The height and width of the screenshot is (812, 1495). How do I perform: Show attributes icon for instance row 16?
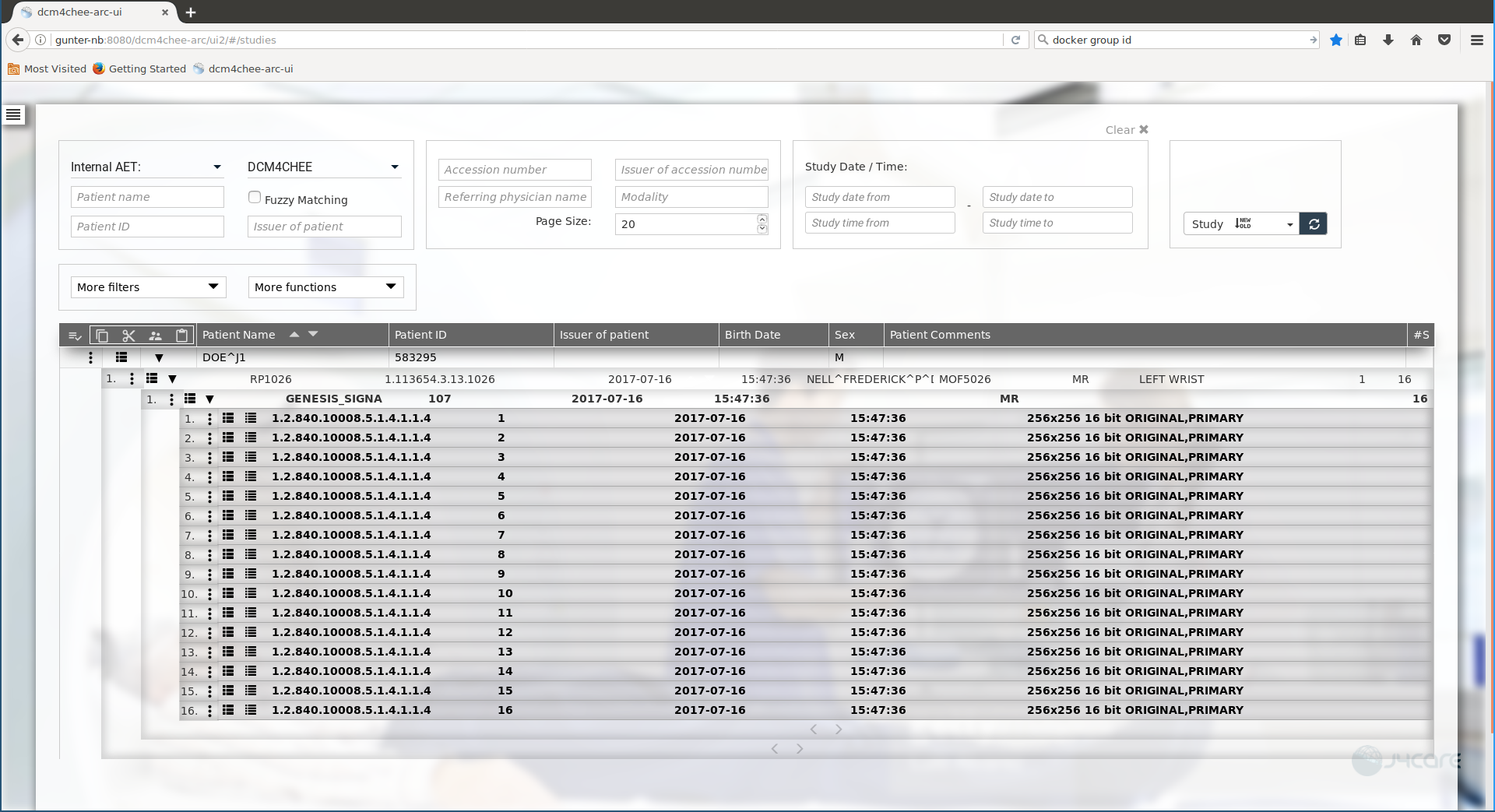tap(228, 710)
